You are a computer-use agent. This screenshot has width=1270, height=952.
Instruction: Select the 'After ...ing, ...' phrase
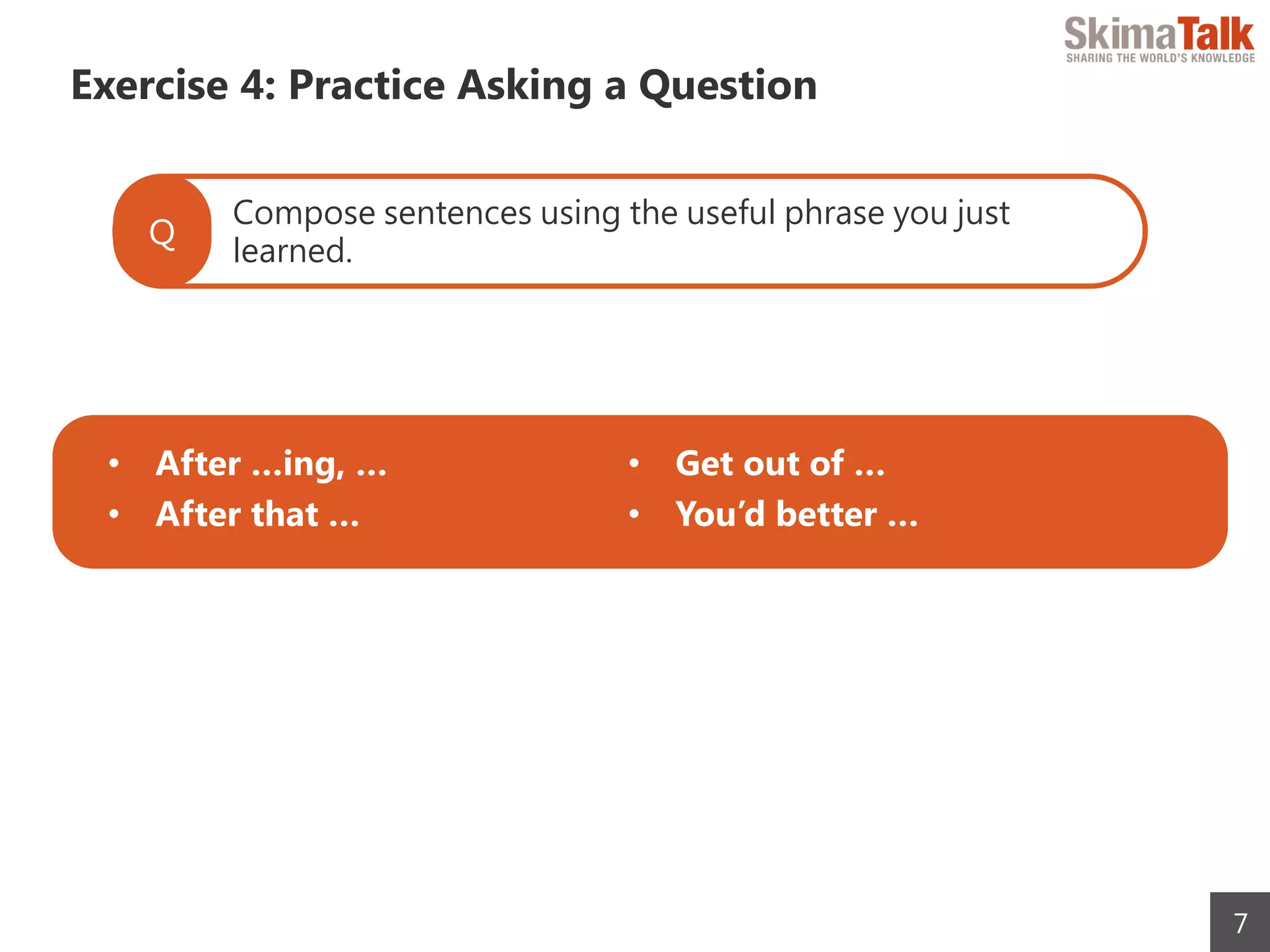(x=271, y=464)
